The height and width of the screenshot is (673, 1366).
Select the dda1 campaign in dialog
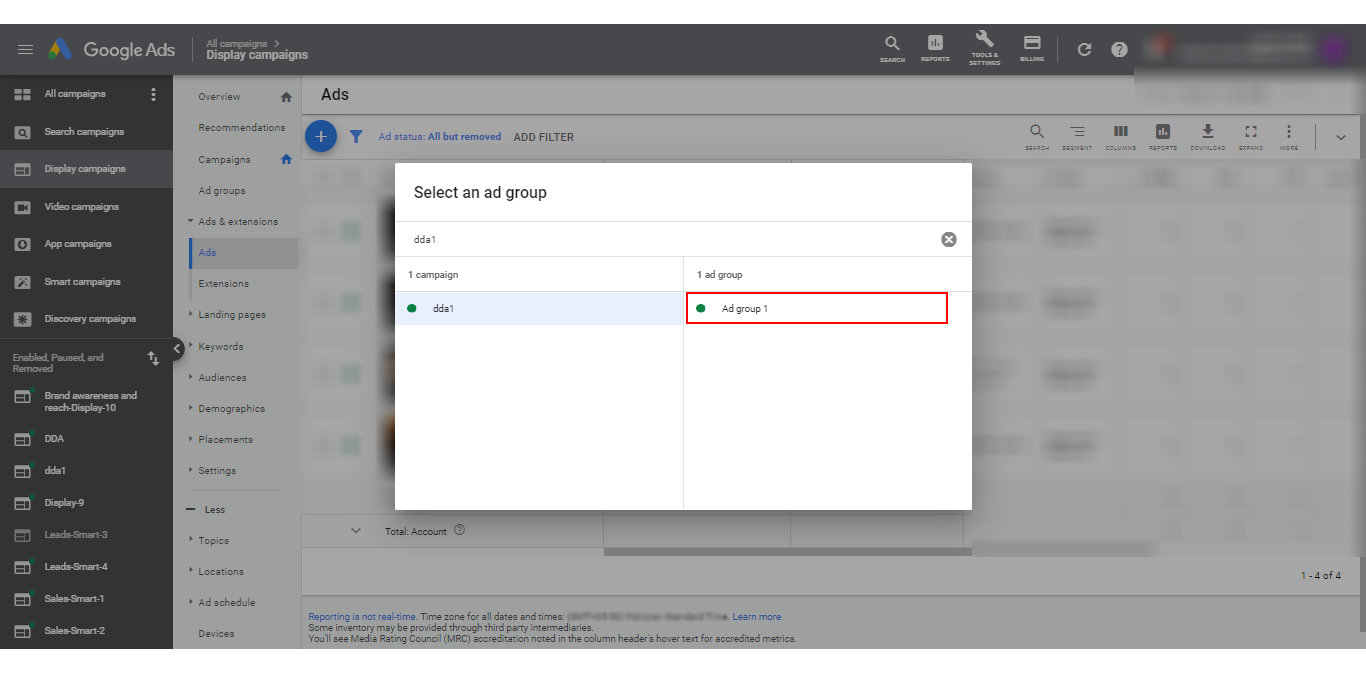pyautogui.click(x=539, y=308)
